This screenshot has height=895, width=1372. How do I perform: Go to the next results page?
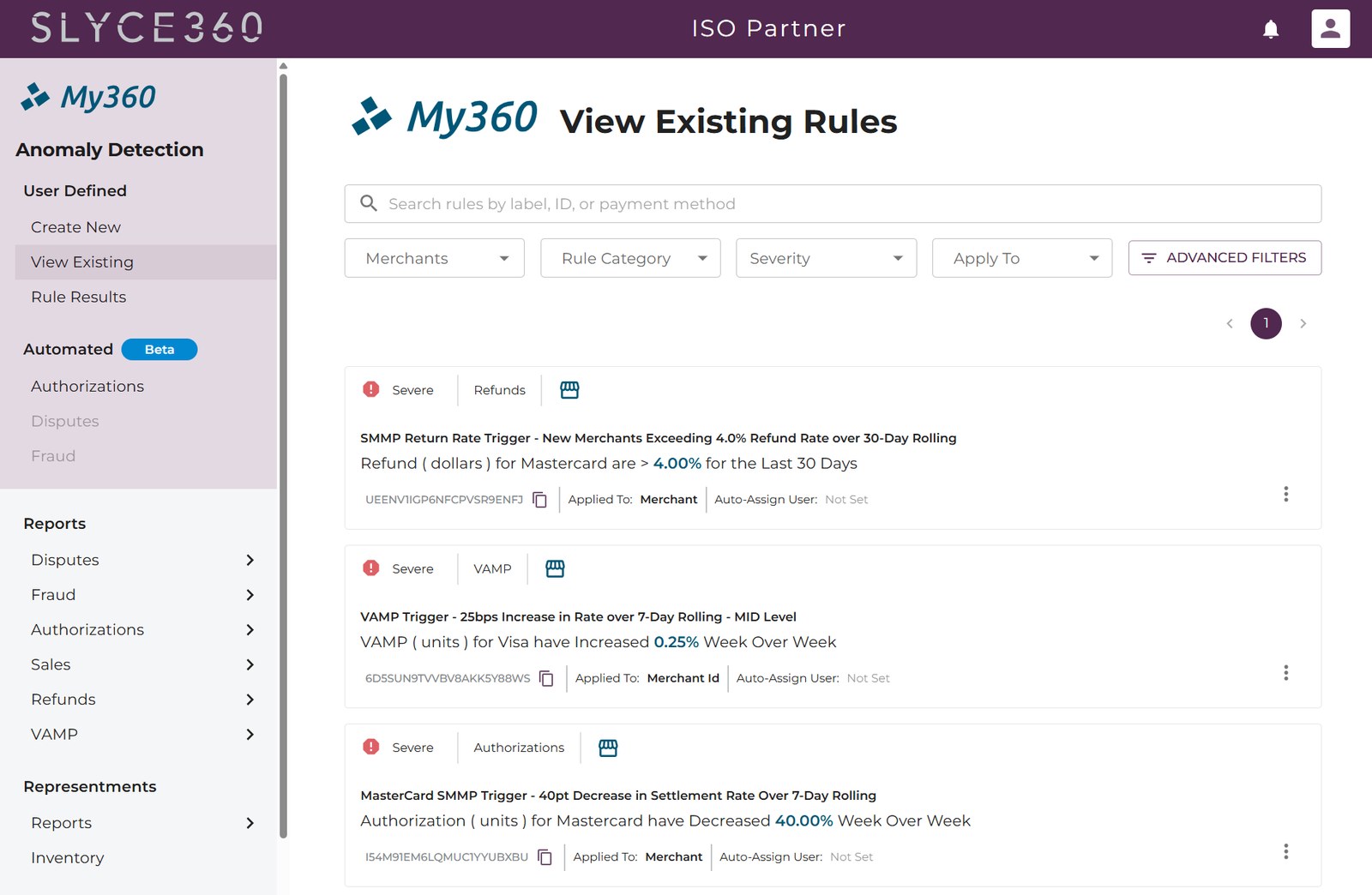pos(1303,323)
